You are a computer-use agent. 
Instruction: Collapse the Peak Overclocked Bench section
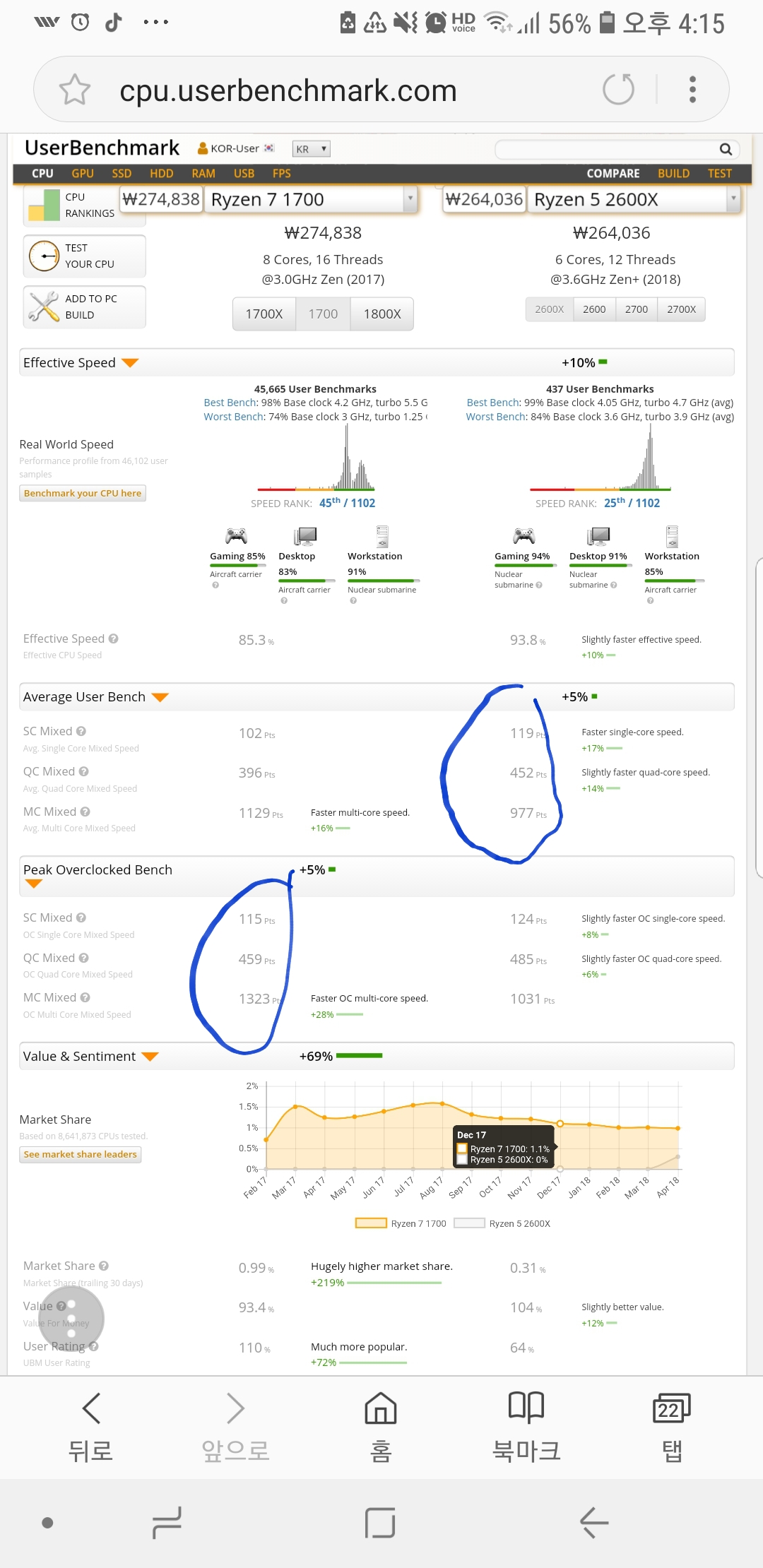(x=34, y=884)
